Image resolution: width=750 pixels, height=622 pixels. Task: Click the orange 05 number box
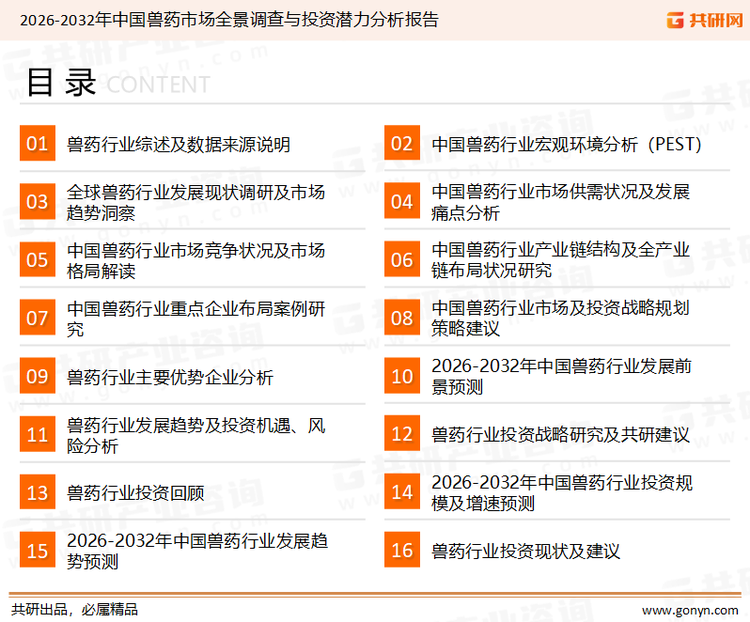pos(37,260)
